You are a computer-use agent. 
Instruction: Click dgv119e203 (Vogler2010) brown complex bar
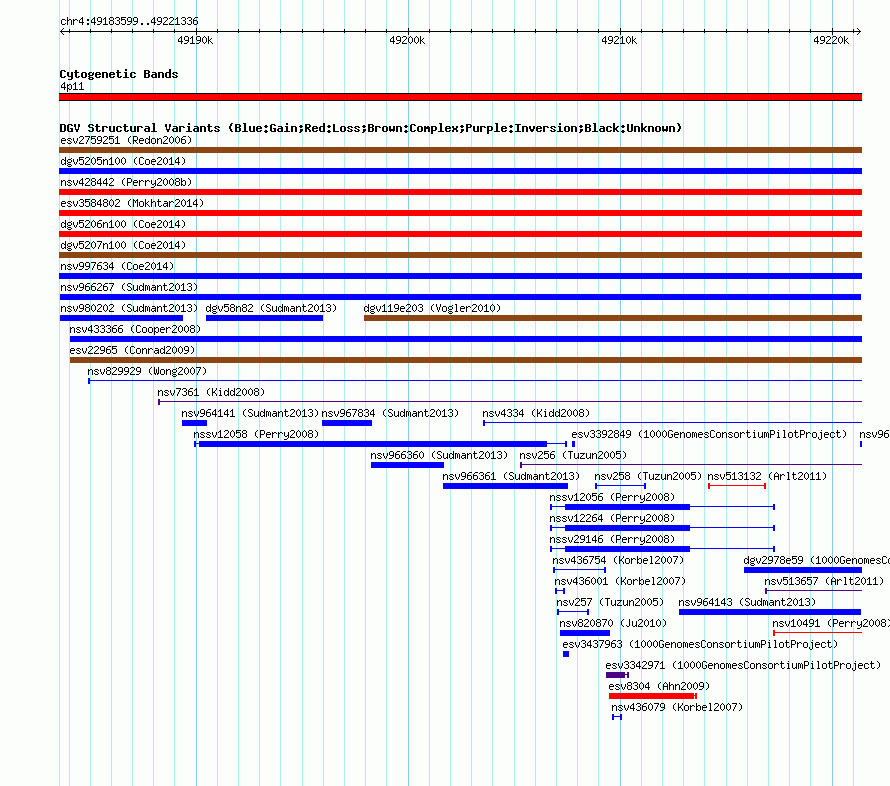point(613,318)
